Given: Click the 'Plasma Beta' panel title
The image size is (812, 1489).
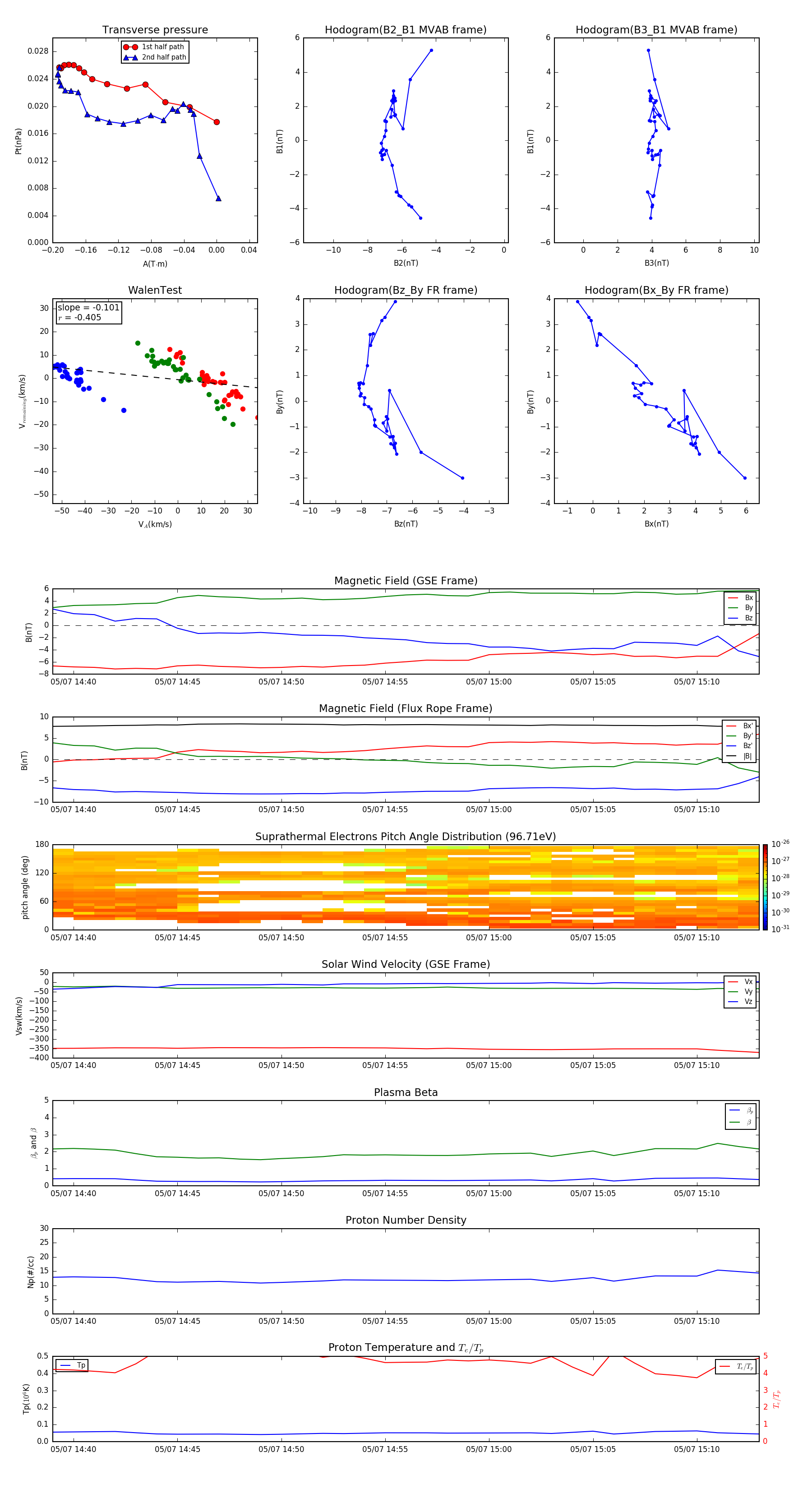Looking at the screenshot, I should (406, 1092).
